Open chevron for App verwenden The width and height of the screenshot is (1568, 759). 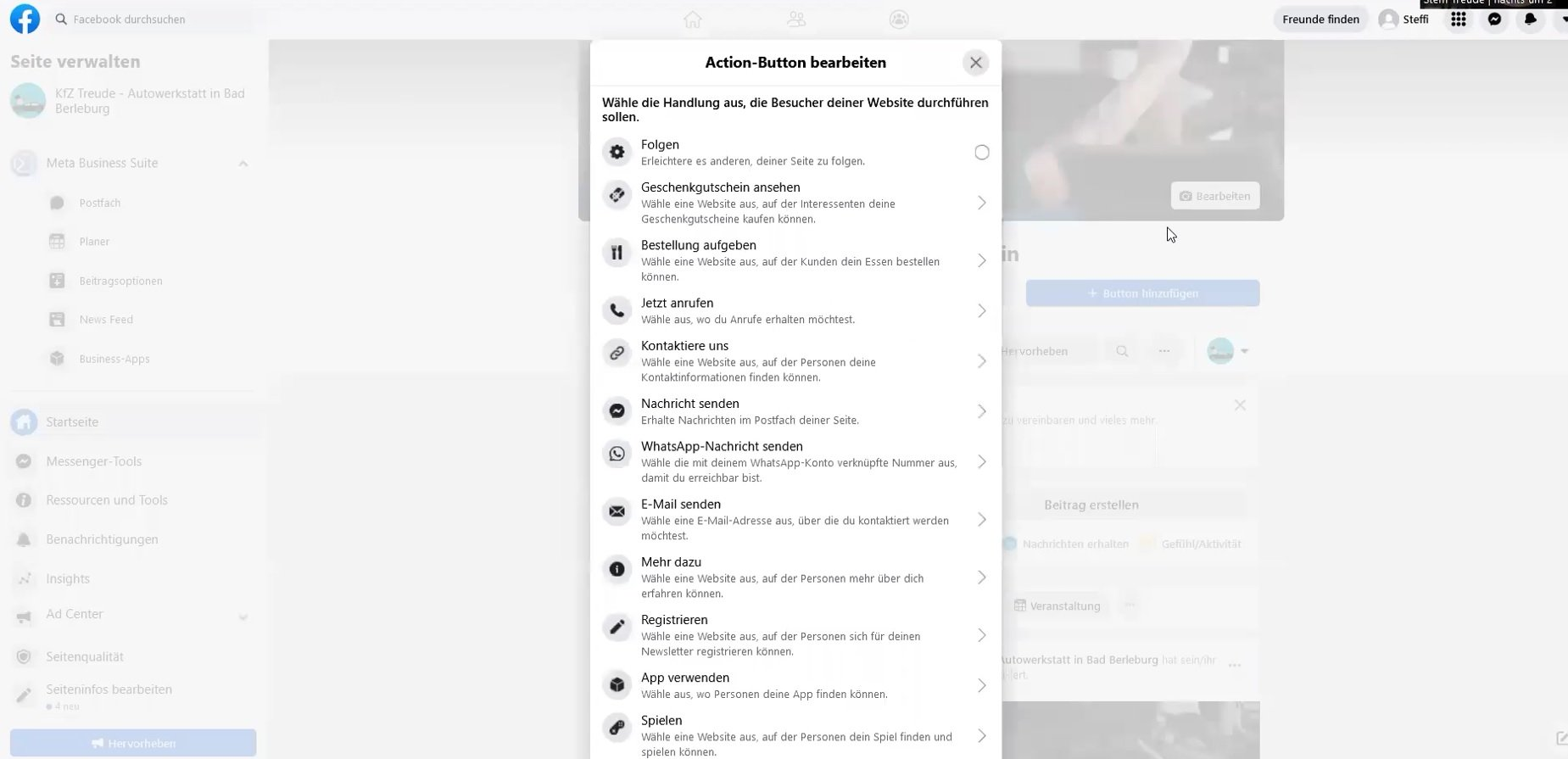(x=981, y=685)
